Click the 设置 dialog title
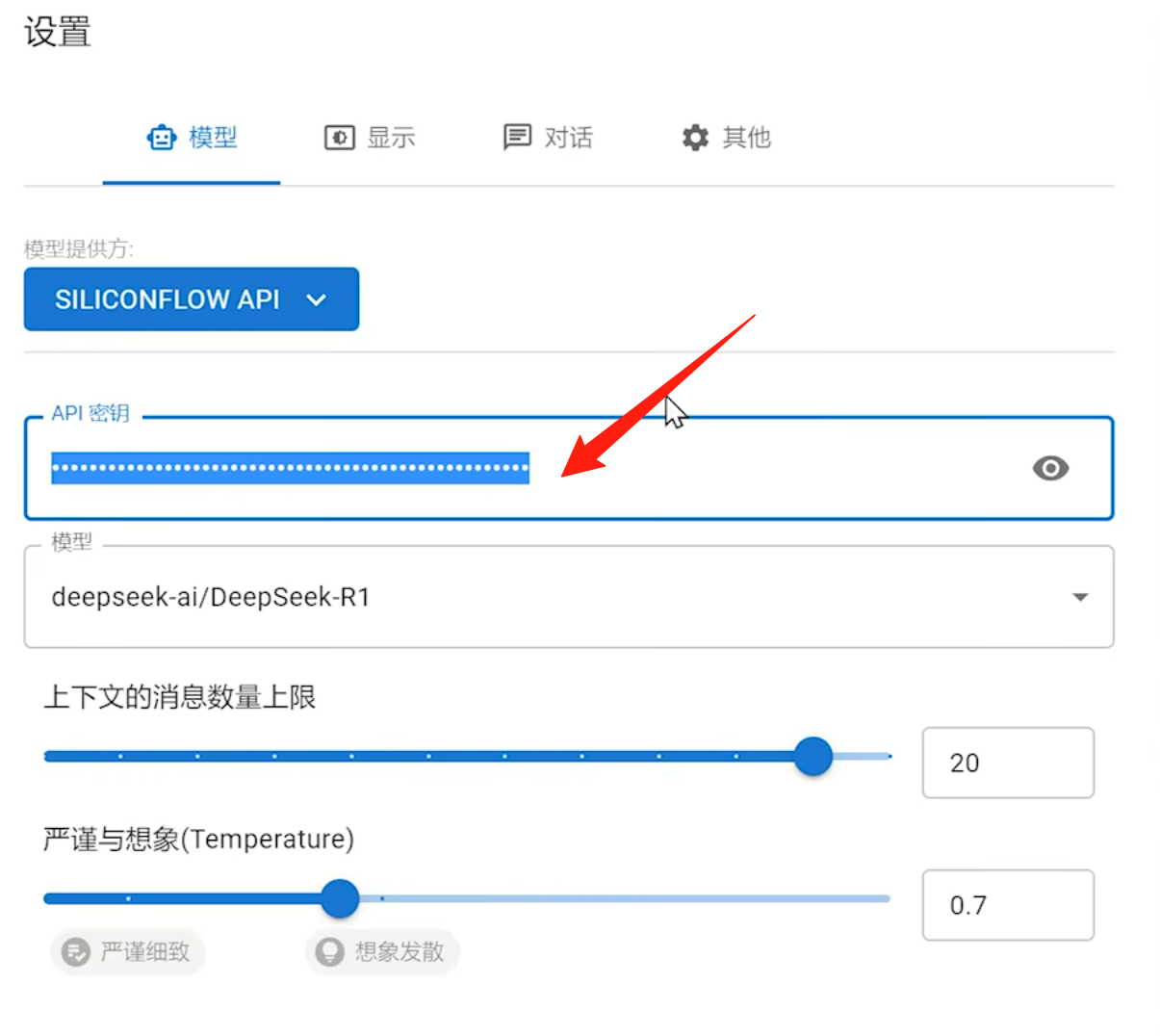1160x1036 pixels. point(58,32)
